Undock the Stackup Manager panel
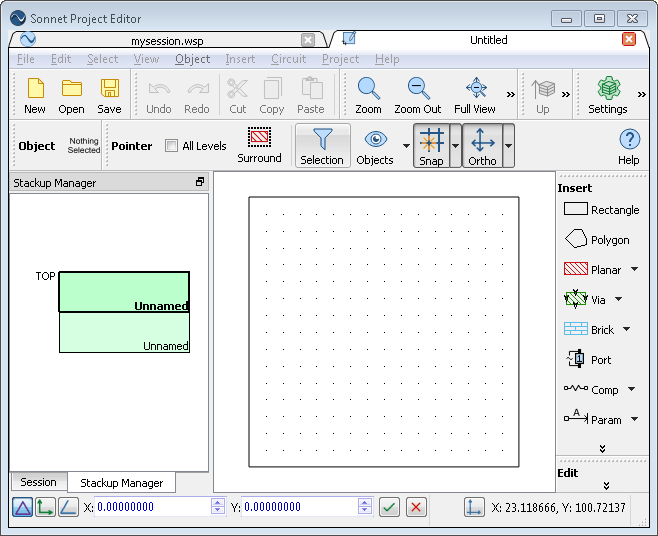 tap(200, 182)
